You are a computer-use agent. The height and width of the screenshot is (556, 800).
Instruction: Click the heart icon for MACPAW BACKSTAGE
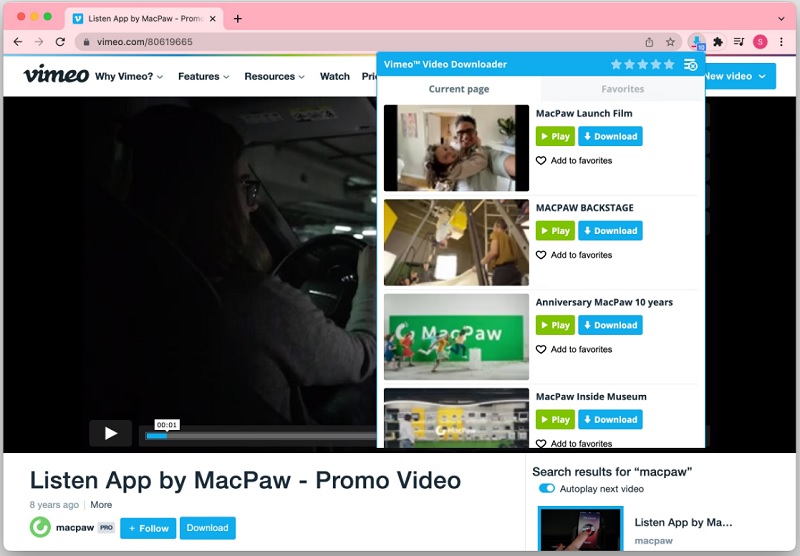coord(541,255)
